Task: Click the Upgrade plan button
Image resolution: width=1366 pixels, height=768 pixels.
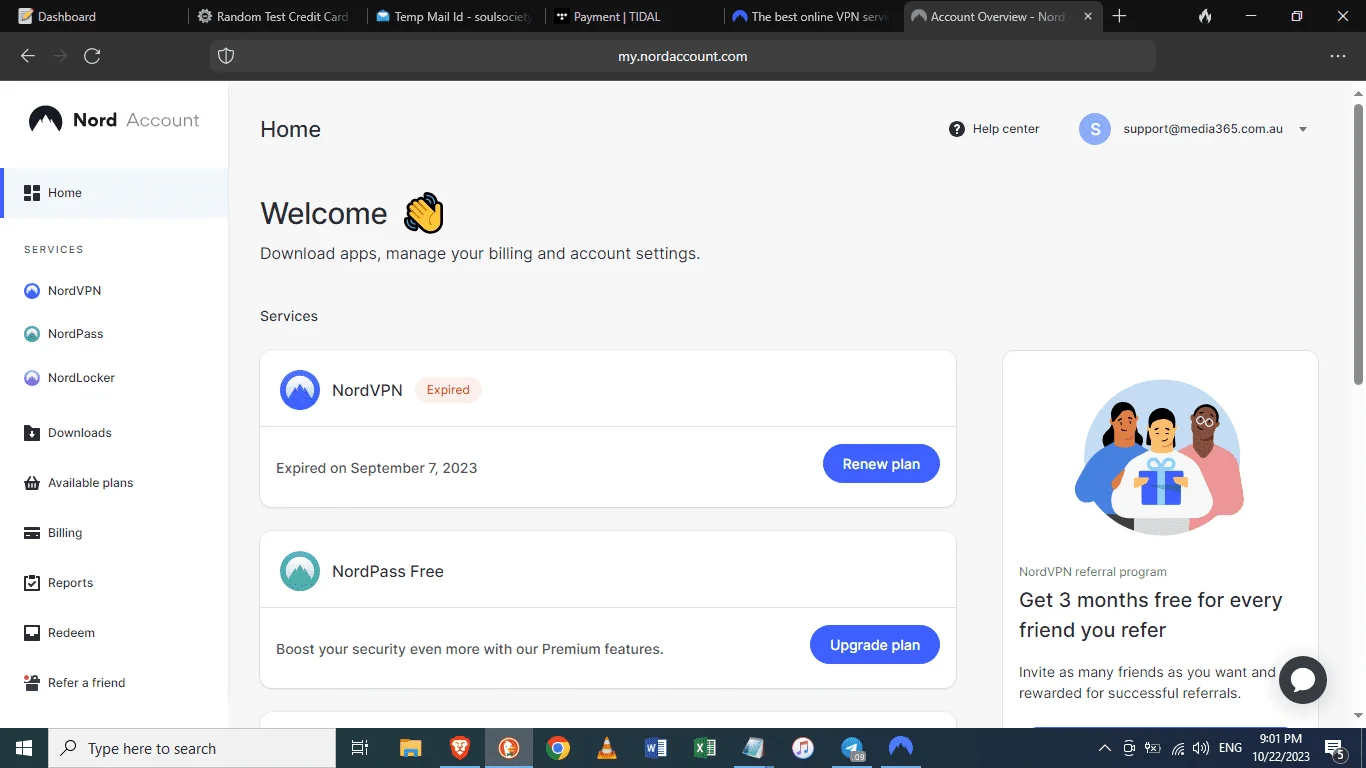Action: click(875, 645)
